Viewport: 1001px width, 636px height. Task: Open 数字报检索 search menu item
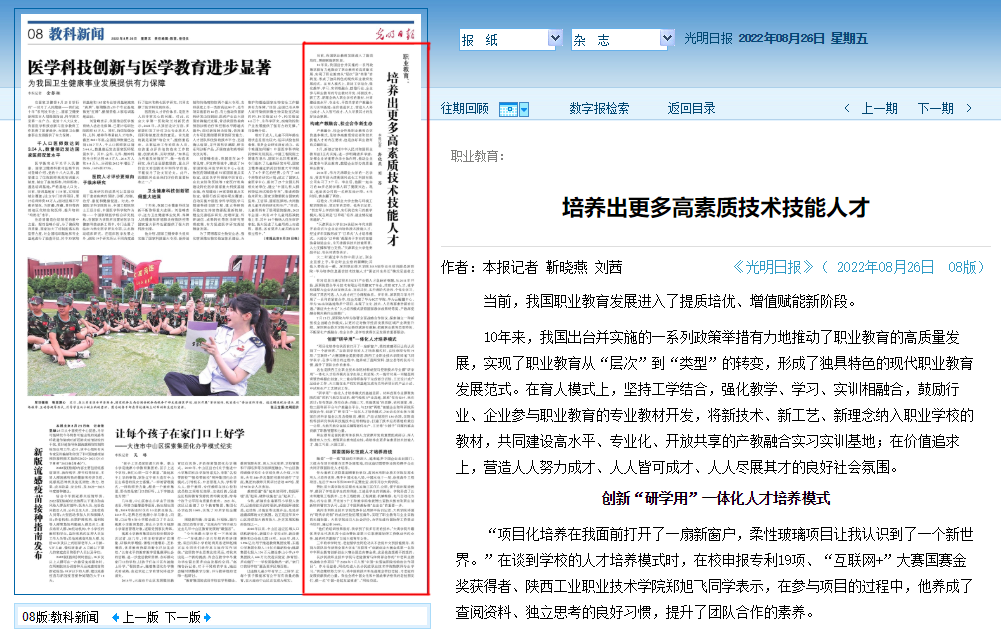tap(599, 108)
